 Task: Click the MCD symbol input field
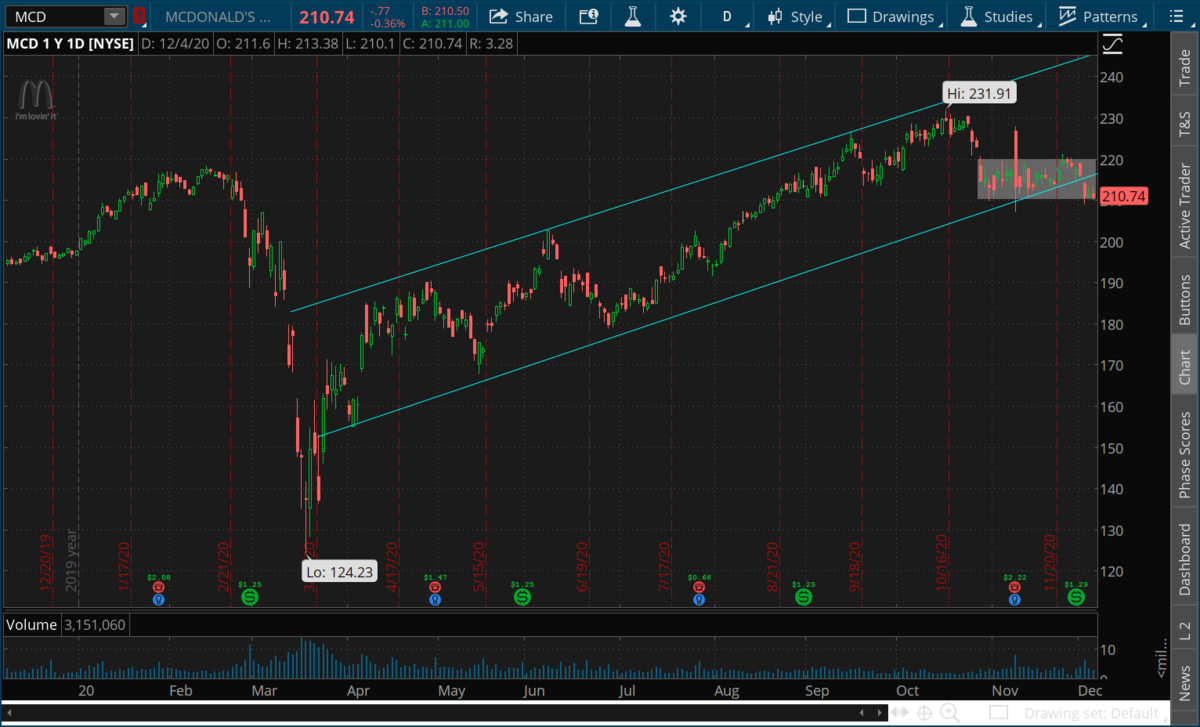click(53, 17)
